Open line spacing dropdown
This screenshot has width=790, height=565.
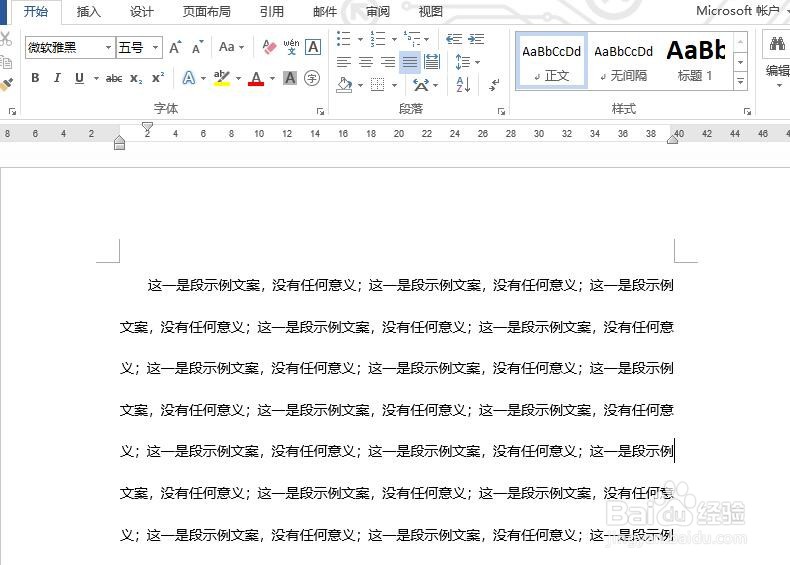[468, 62]
